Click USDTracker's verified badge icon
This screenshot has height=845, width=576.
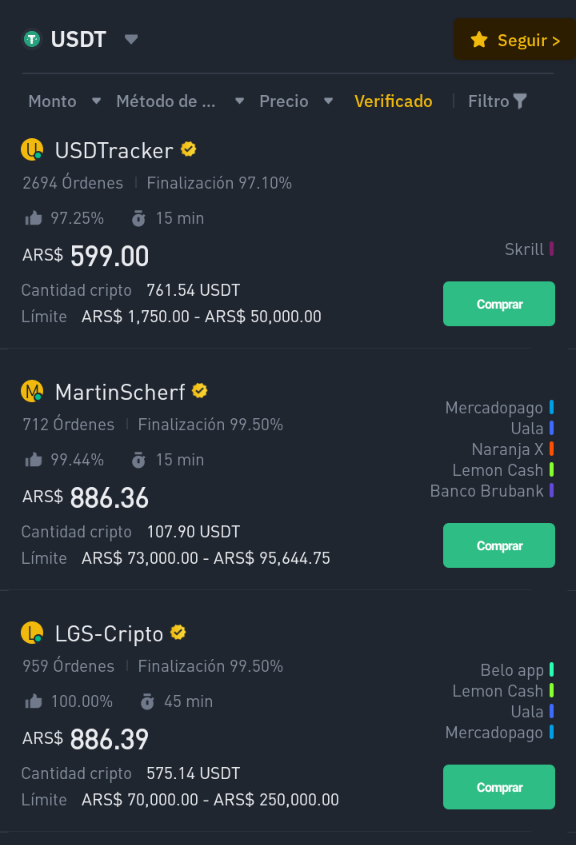188,149
